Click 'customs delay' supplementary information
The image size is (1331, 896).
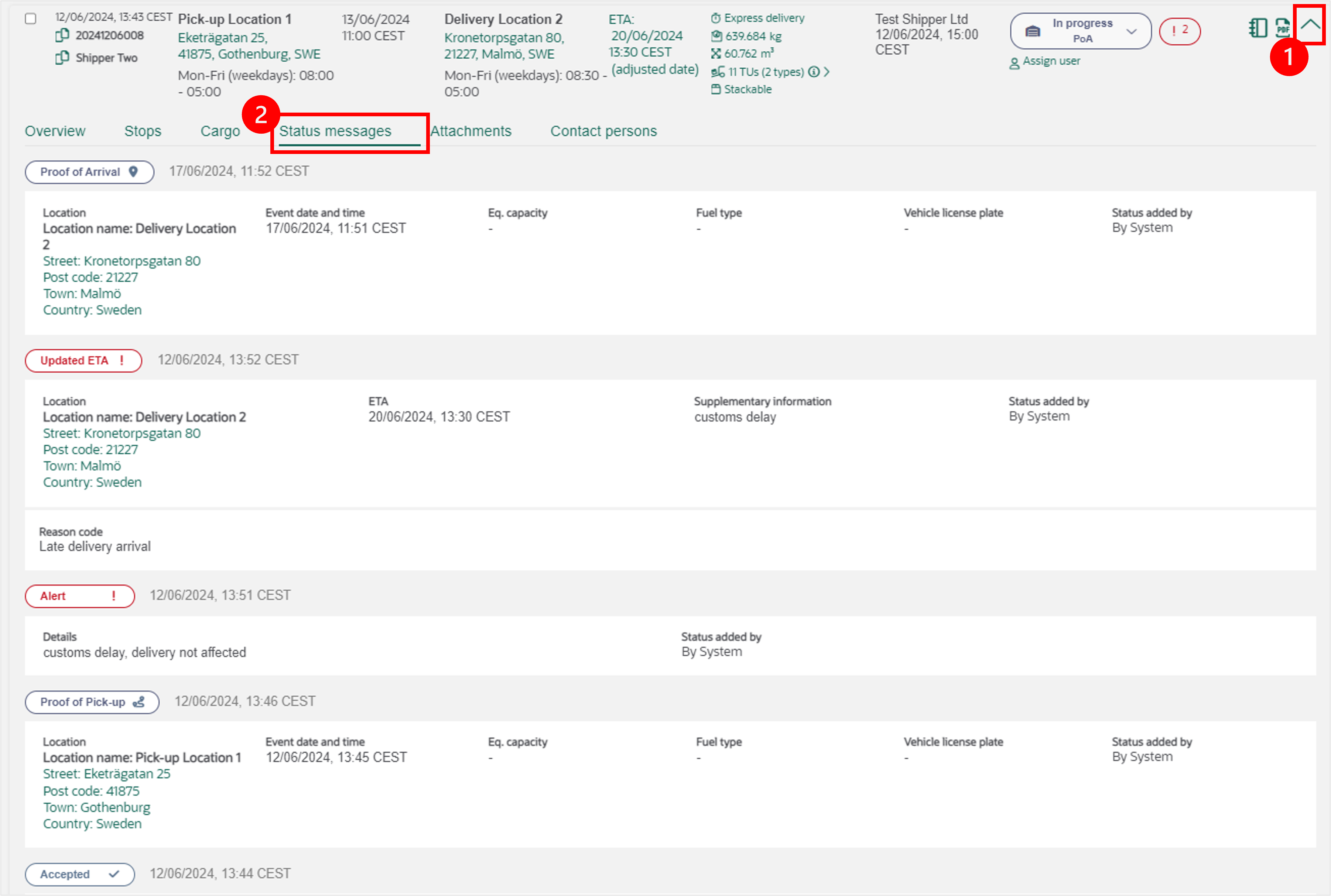tap(735, 417)
